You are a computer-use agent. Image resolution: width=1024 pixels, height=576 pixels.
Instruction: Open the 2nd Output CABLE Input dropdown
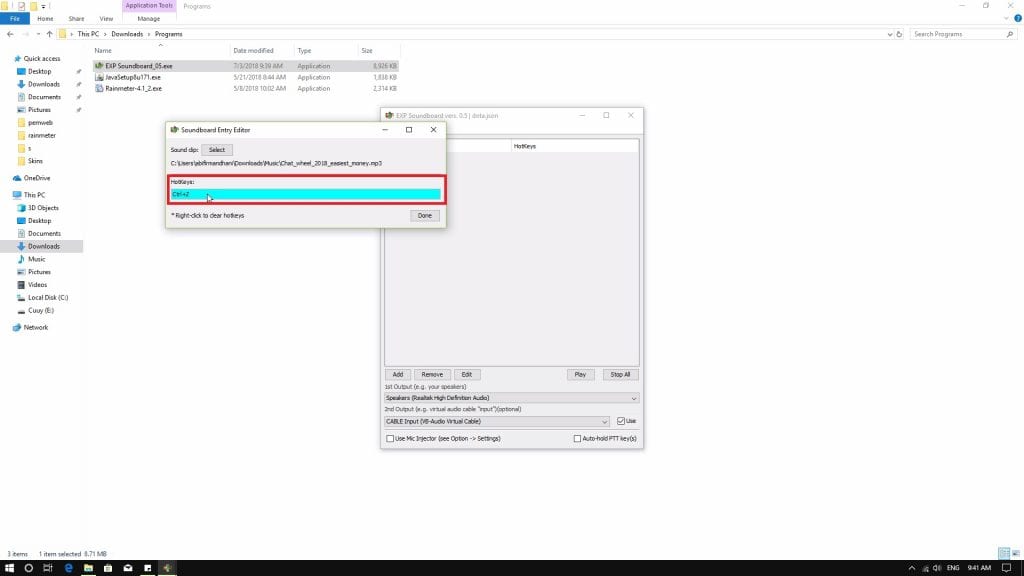point(497,421)
